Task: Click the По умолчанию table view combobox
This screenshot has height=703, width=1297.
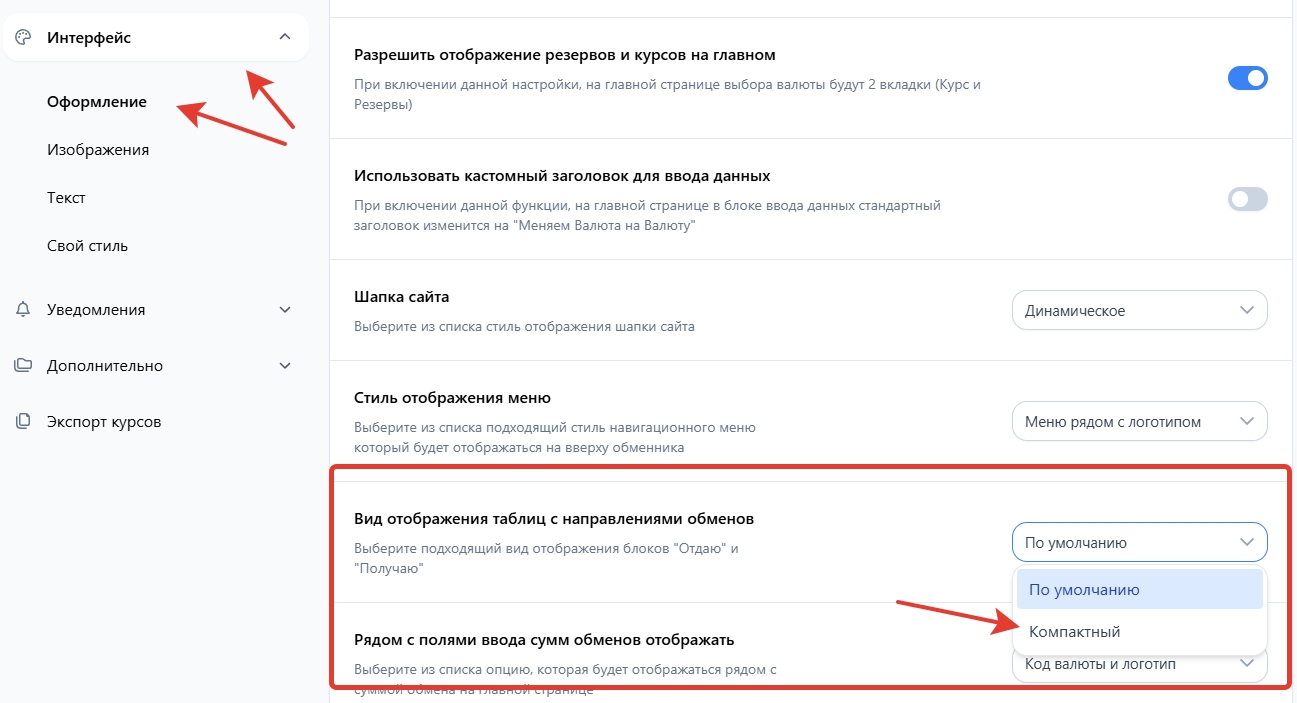Action: 1139,543
